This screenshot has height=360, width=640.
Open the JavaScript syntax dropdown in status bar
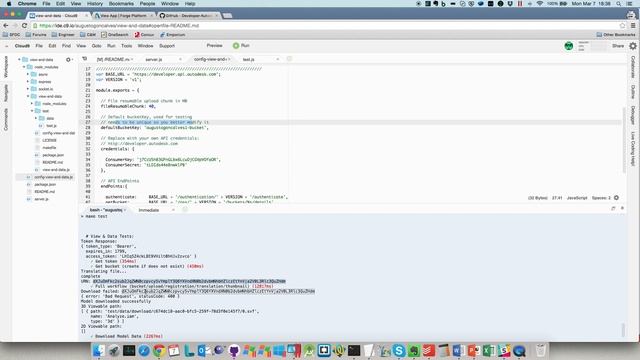tap(577, 198)
